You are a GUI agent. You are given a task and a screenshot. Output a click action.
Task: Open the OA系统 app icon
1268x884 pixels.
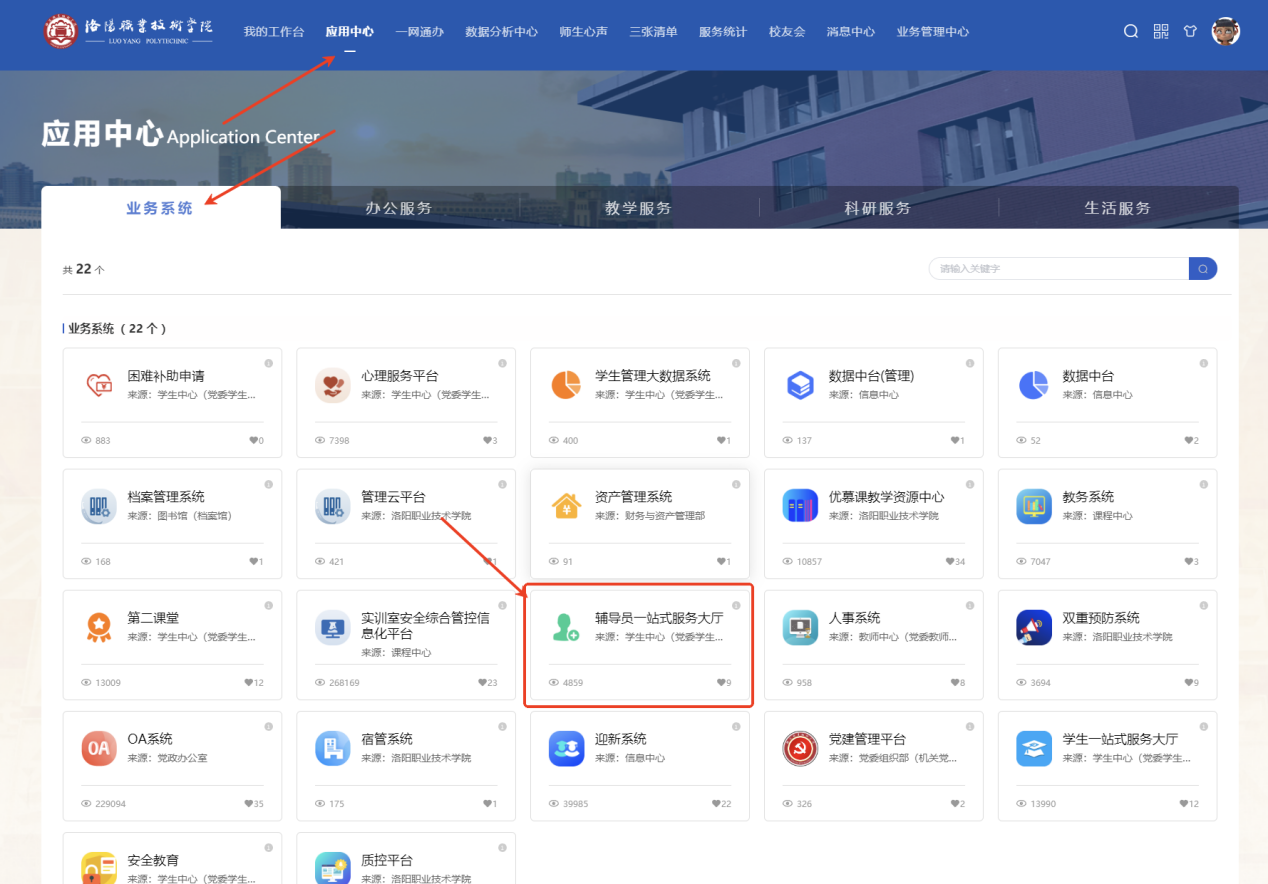coord(99,748)
